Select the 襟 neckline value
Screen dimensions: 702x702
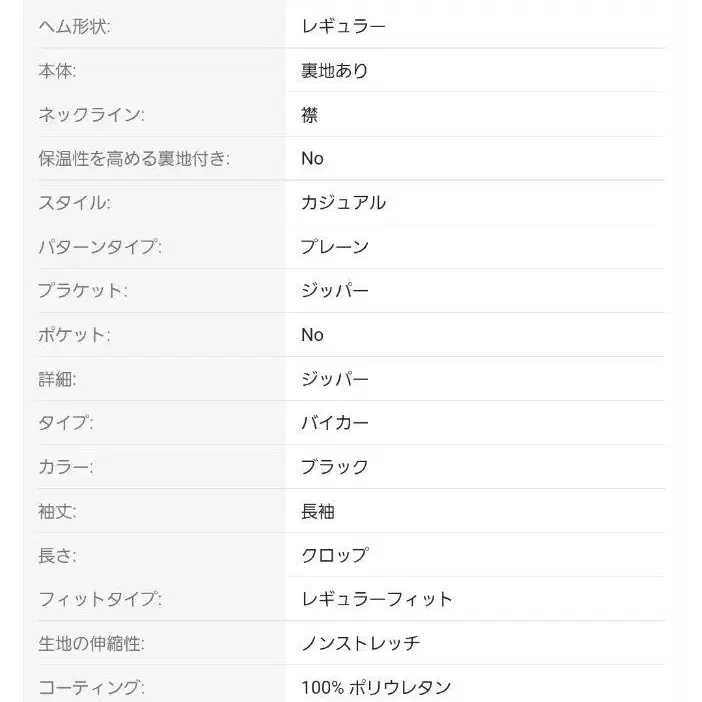click(309, 114)
